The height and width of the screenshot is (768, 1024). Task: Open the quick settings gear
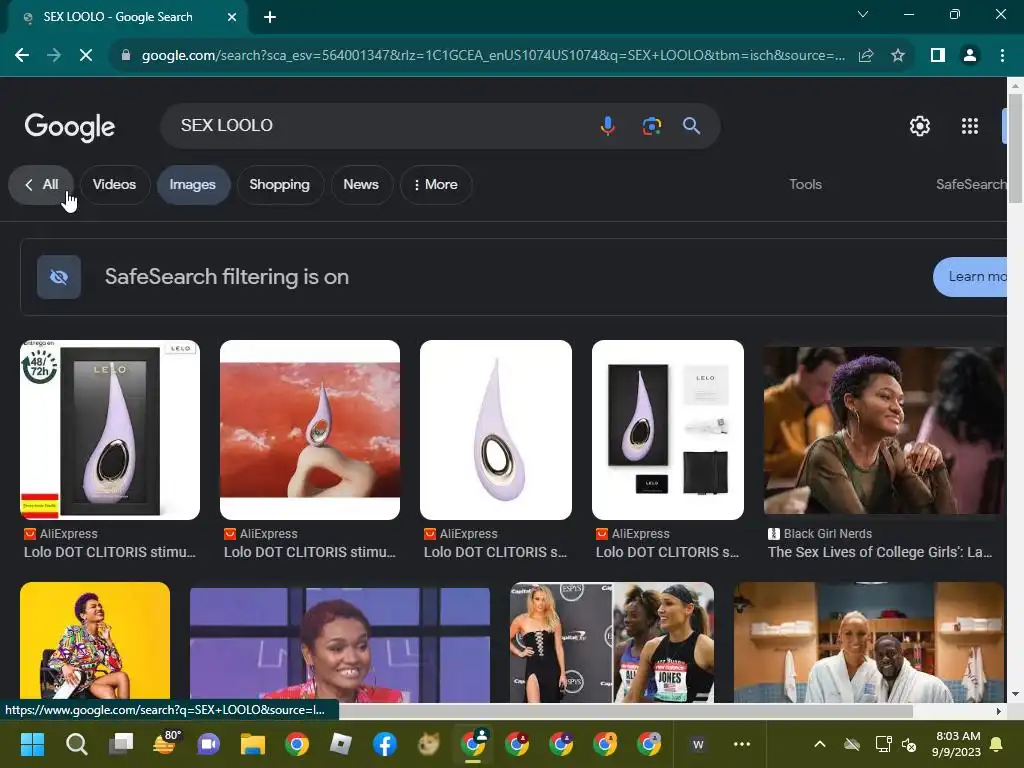tap(920, 126)
